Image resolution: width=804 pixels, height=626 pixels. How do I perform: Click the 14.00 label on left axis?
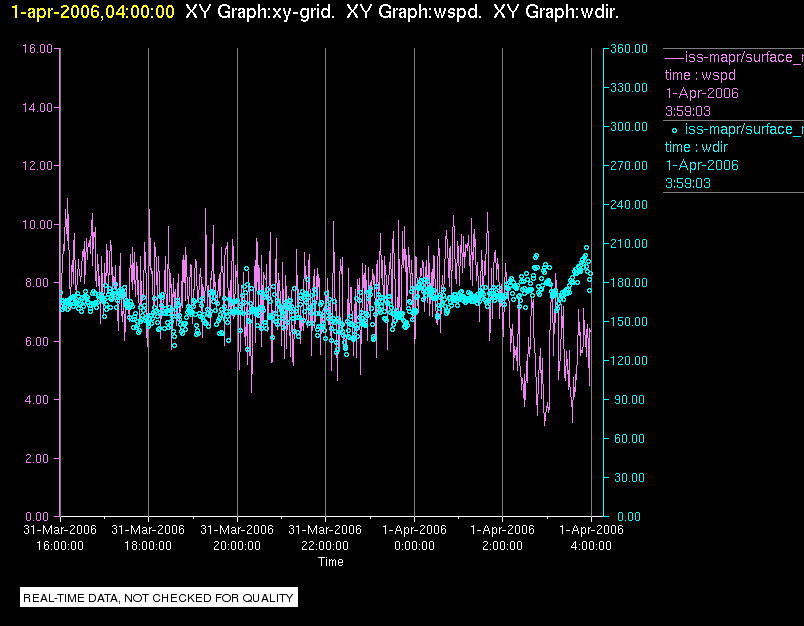pos(37,108)
